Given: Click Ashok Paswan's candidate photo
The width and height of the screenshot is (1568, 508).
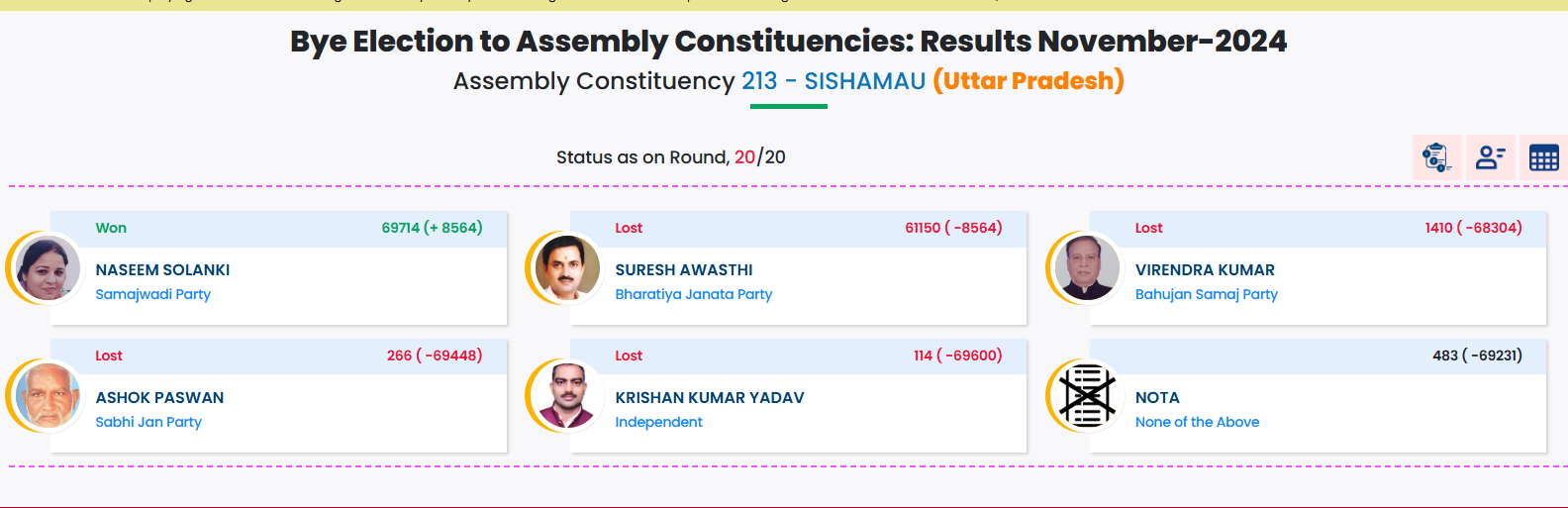Looking at the screenshot, I should (x=49, y=396).
